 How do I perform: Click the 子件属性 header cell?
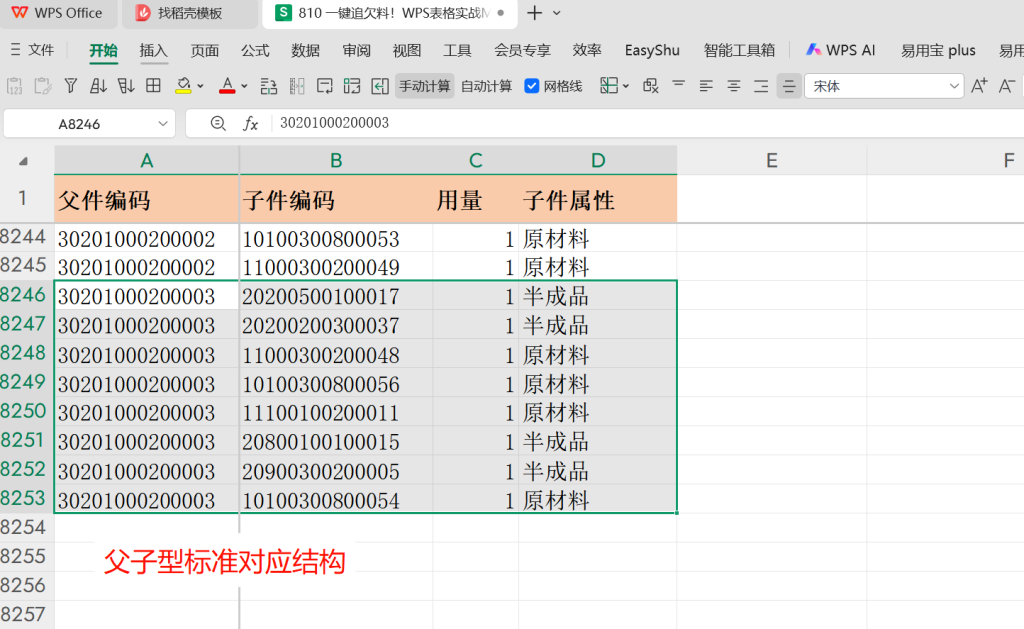(598, 200)
